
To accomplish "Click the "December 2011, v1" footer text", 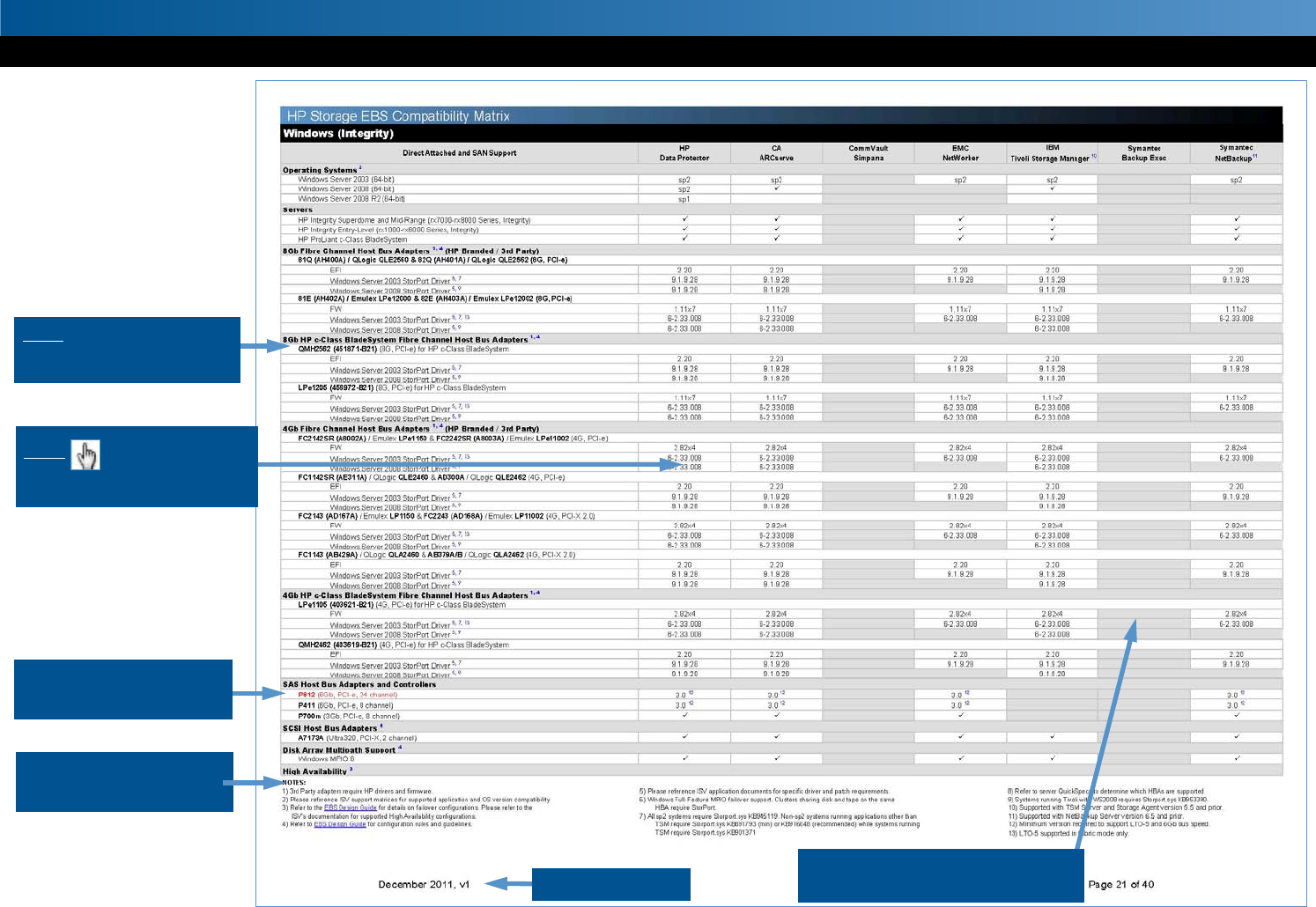I will (x=424, y=884).
